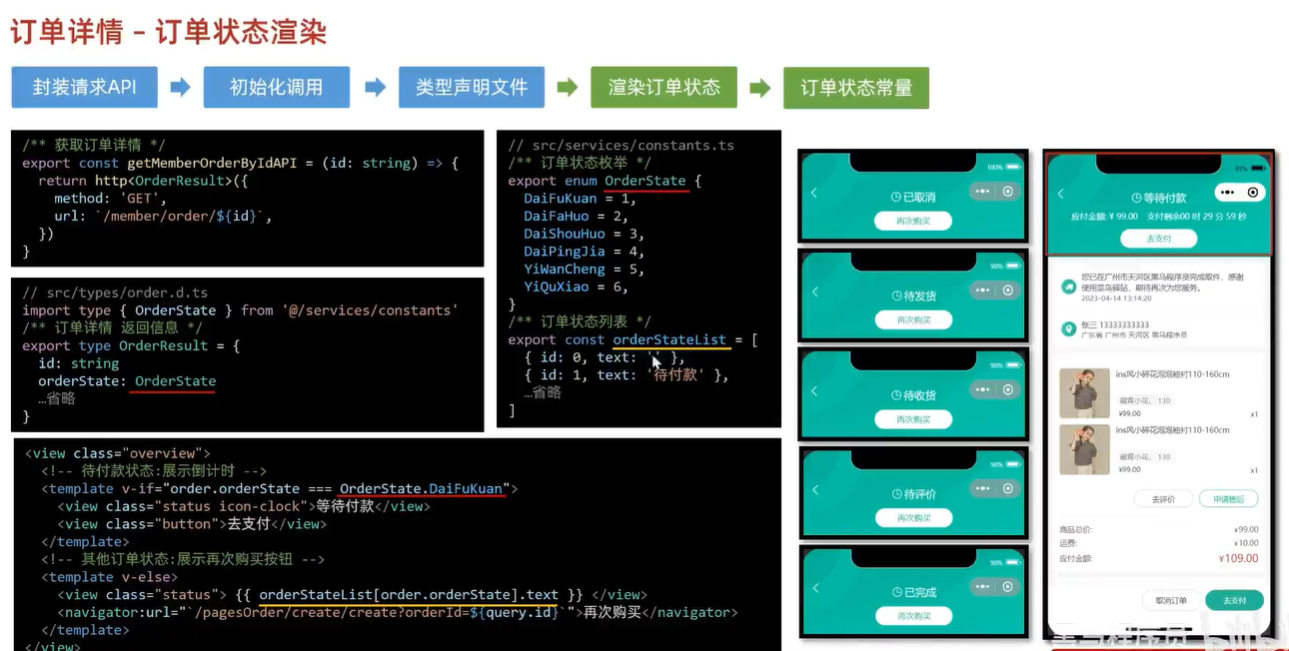The image size is (1289, 651).
Task: Tap the back arrow in the 已完成 phone header
Action: [x=814, y=587]
